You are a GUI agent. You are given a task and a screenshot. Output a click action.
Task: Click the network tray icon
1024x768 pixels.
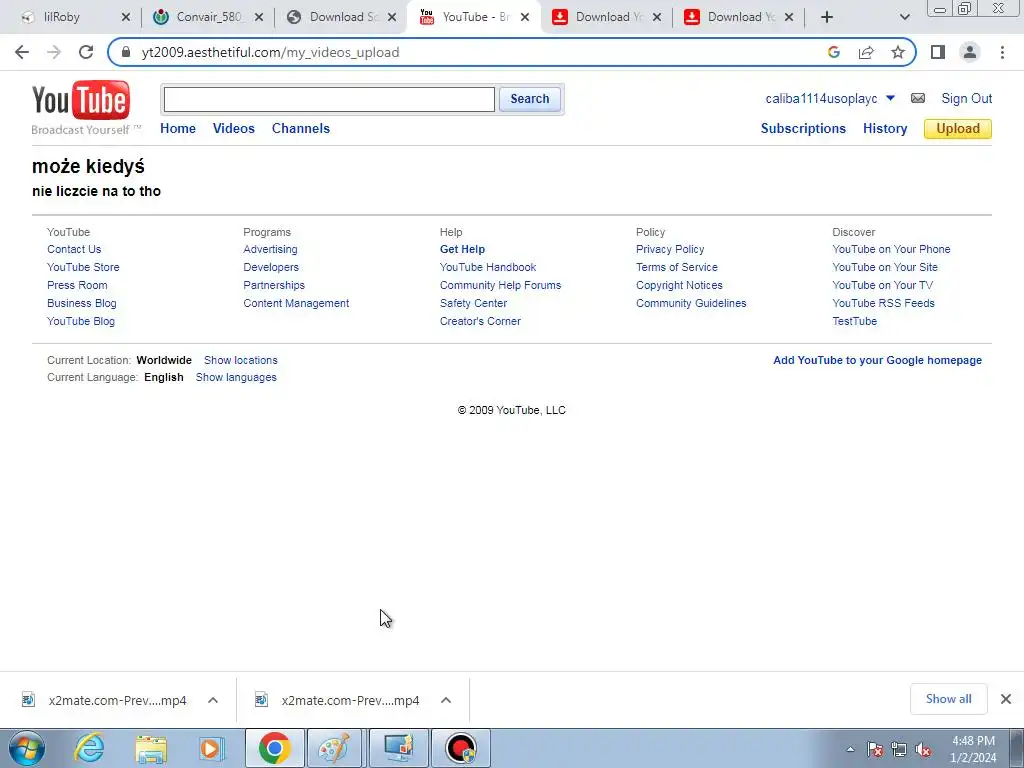pyautogui.click(x=899, y=750)
